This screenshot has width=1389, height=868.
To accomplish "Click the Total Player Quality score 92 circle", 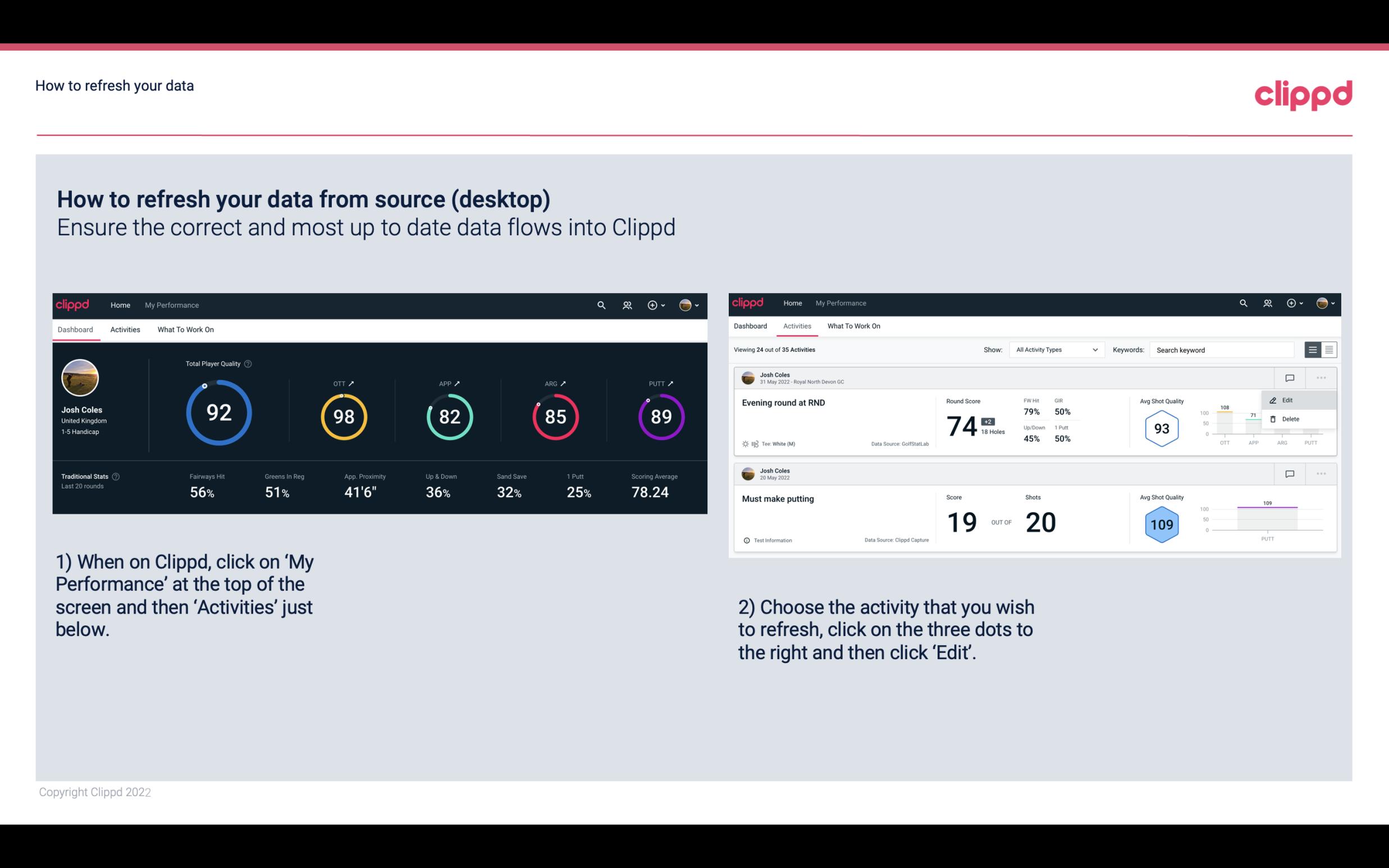I will click(x=218, y=413).
